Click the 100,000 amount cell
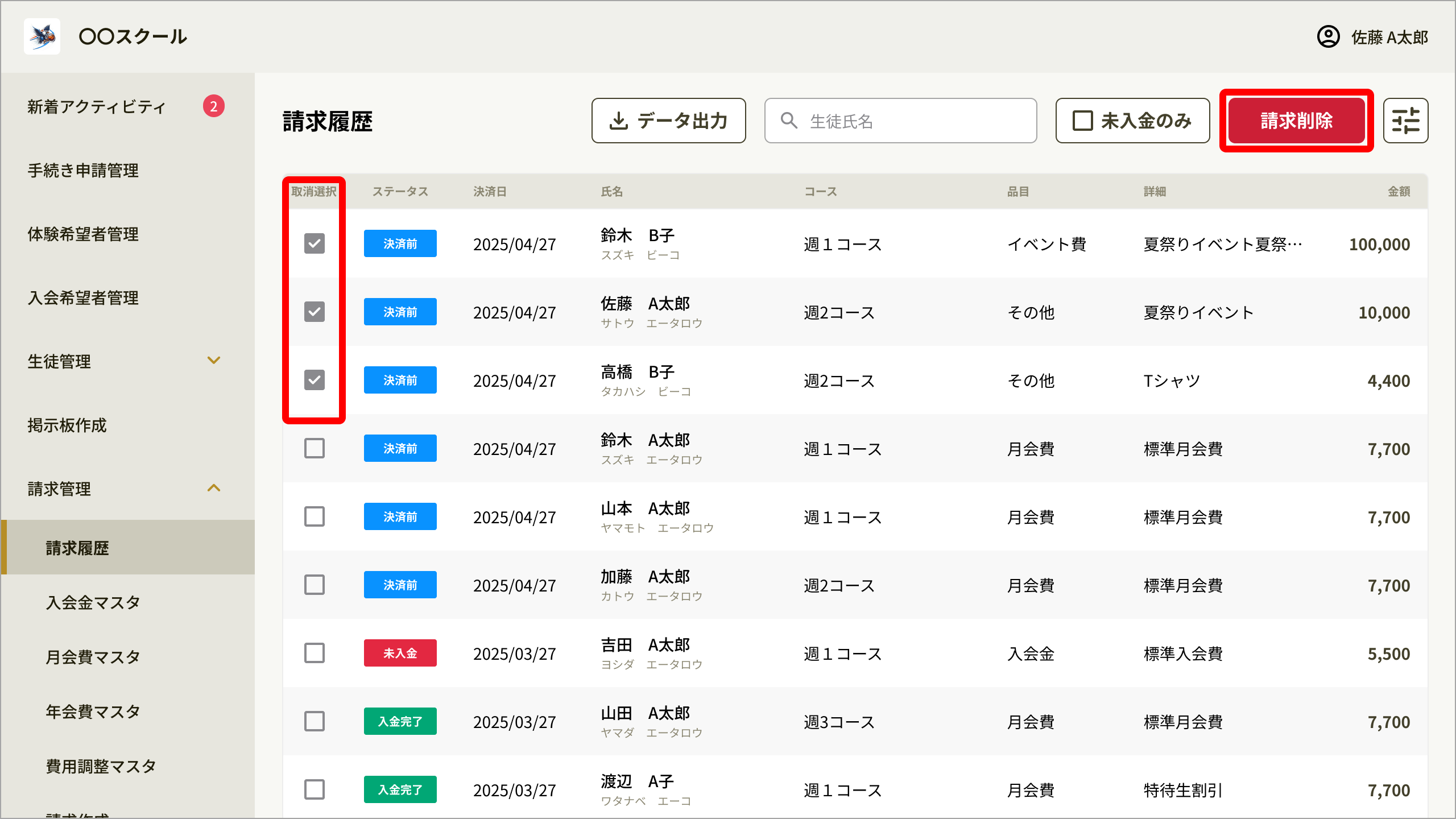Viewport: 1456px width, 819px height. 1379,245
